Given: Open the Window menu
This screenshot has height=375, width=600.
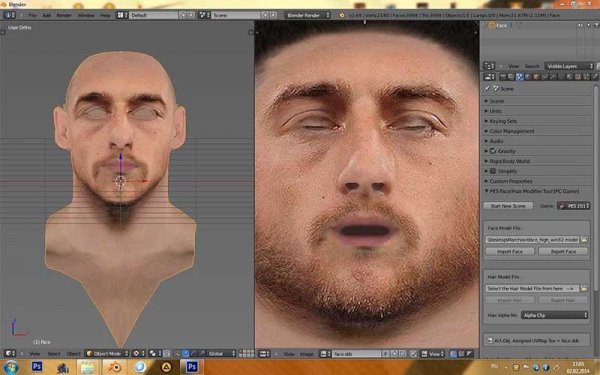Looking at the screenshot, I should (86, 15).
